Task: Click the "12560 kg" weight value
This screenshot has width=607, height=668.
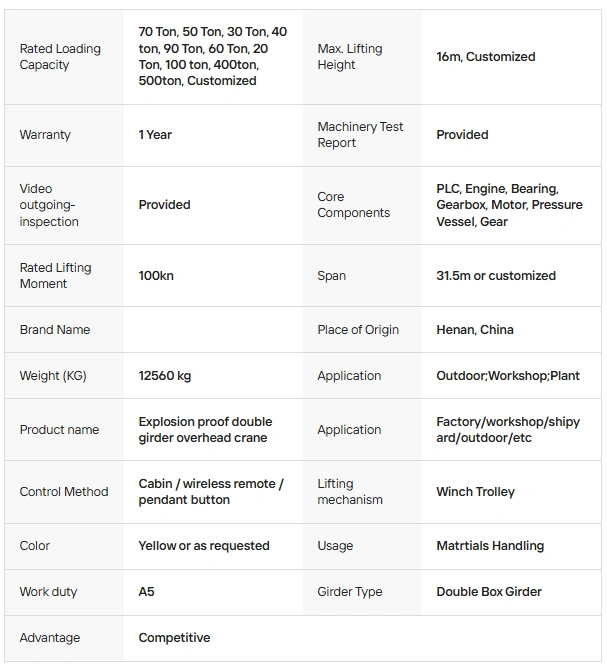Action: coord(165,376)
